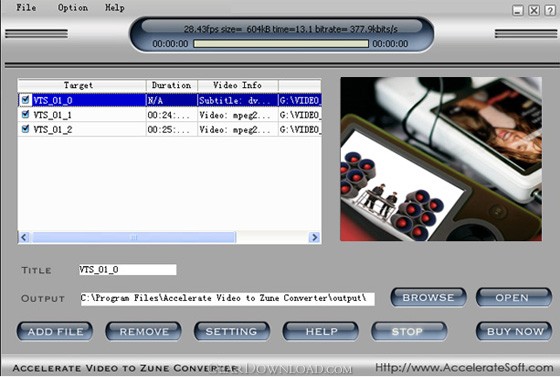Uncheck the VTS_01_2 checkbox
Screen dimensions: 560x377
pos(25,129)
